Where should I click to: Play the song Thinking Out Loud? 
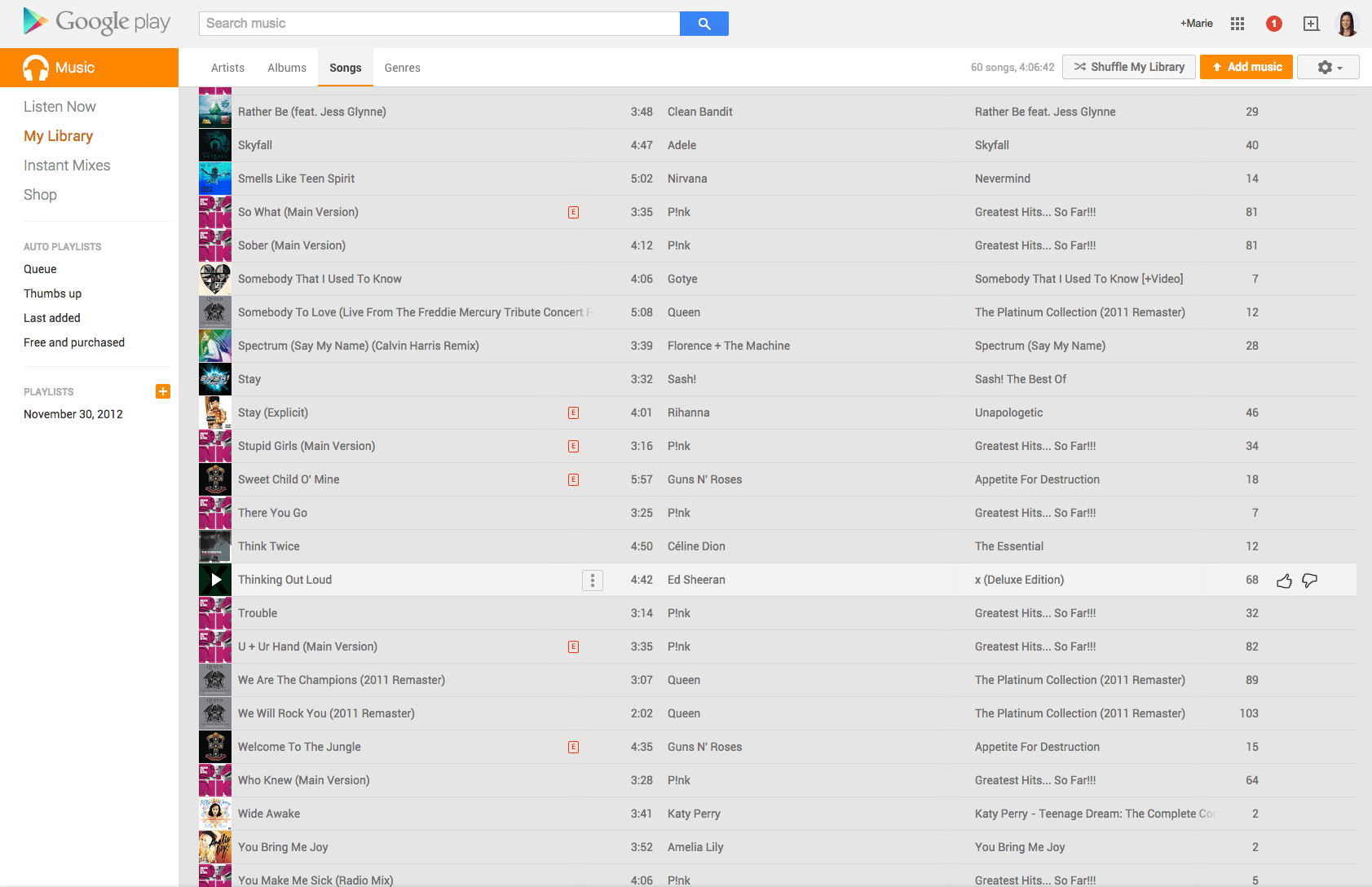(x=214, y=580)
